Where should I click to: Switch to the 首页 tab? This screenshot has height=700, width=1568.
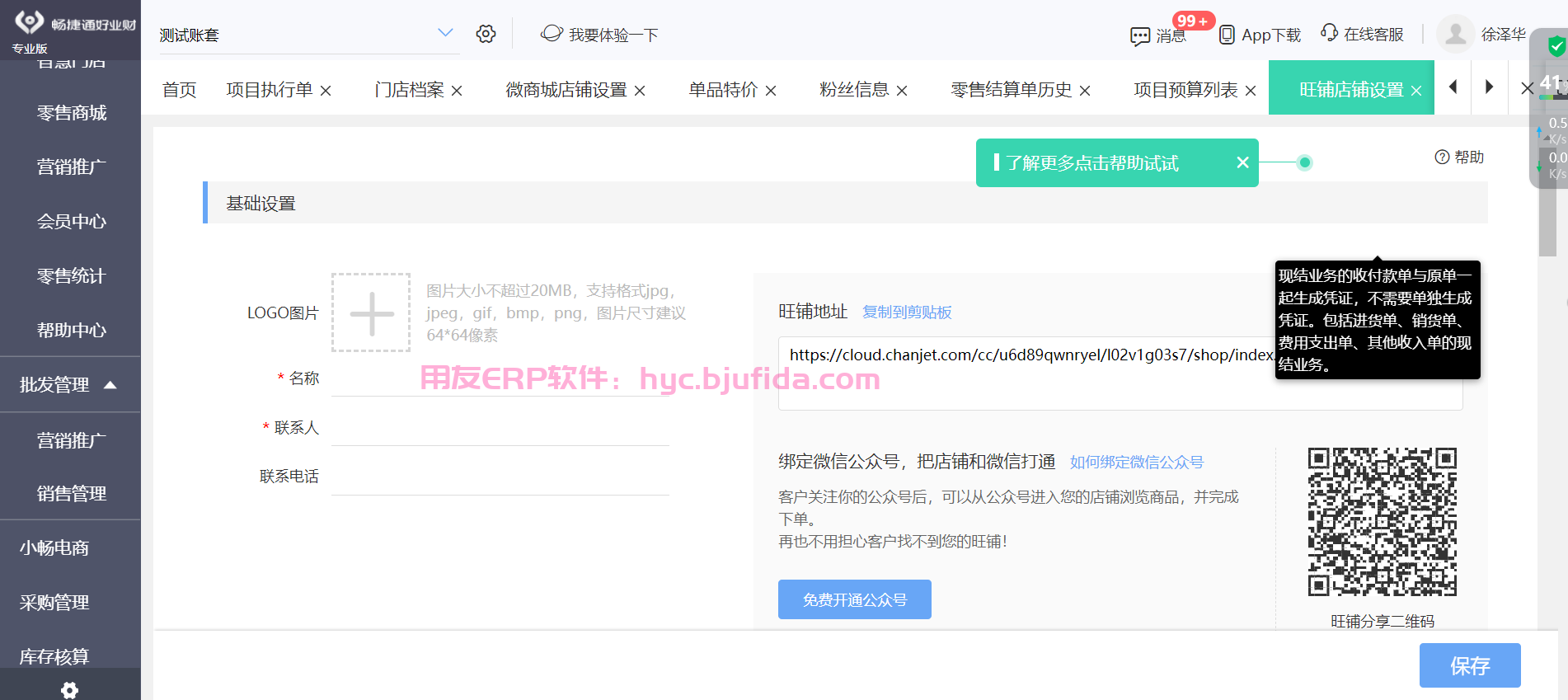tap(179, 90)
